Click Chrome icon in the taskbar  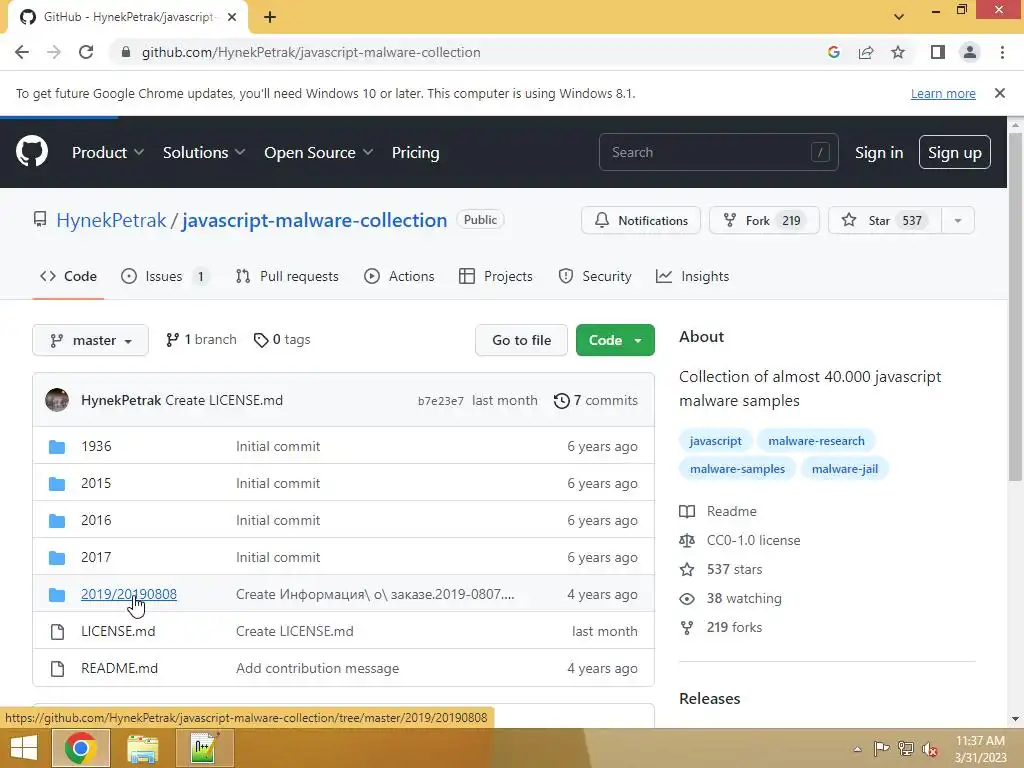(80, 748)
